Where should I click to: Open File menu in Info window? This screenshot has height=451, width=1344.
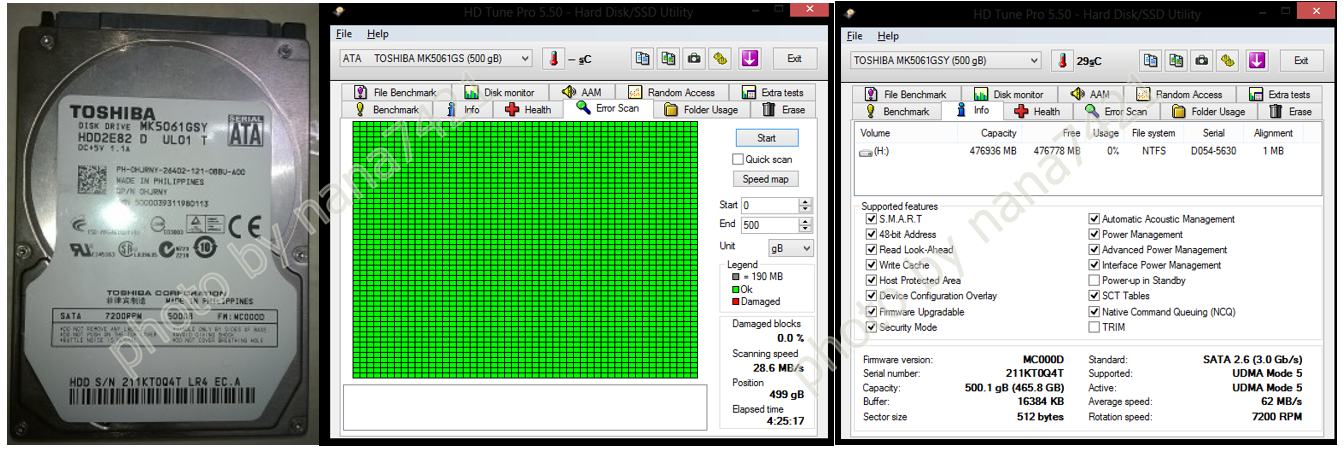[x=854, y=36]
